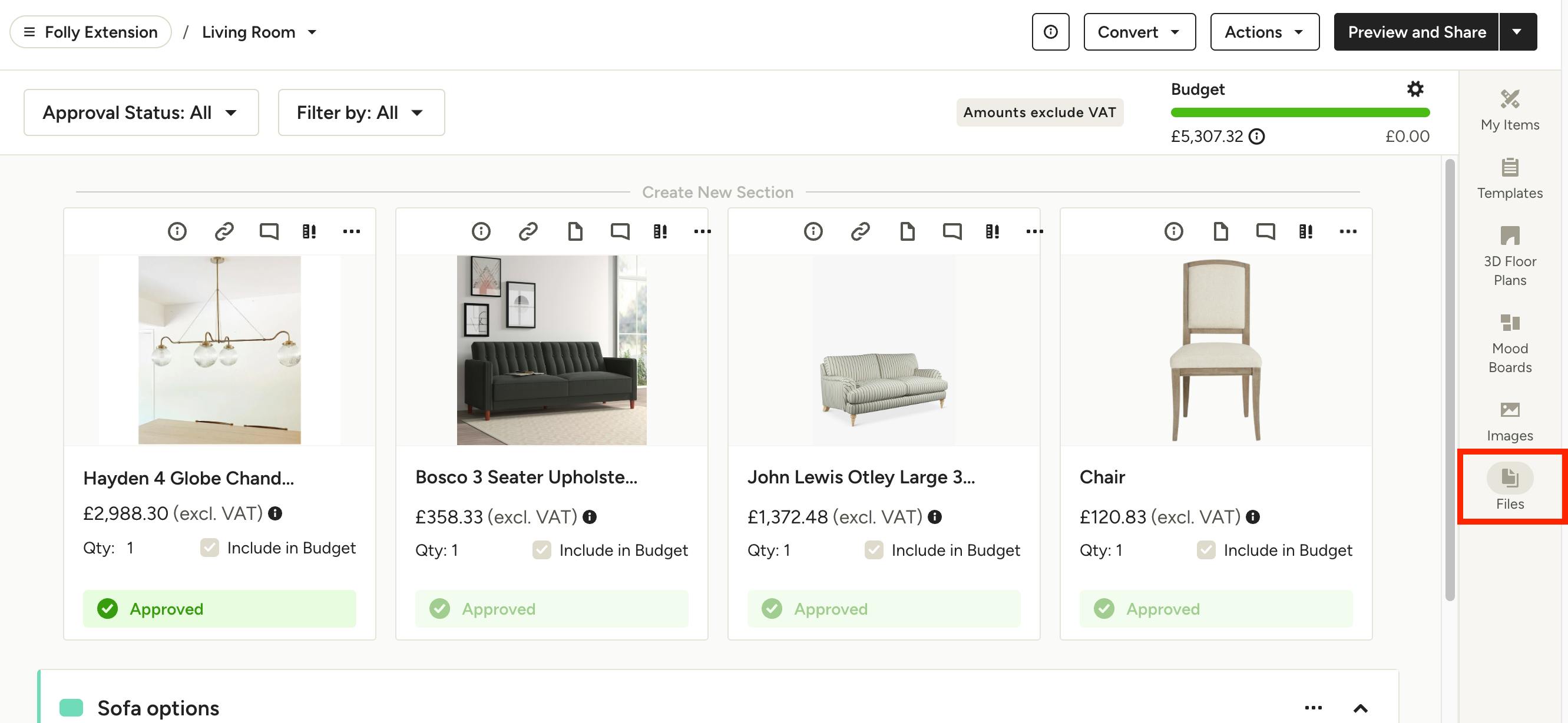Open Approval Status dropdown
This screenshot has width=1568, height=723.
141,112
